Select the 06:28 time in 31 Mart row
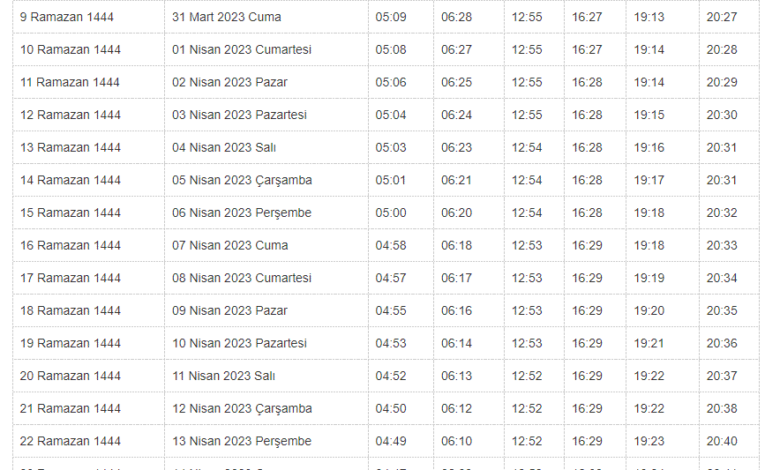Viewport: 780px width, 470px height. point(457,17)
